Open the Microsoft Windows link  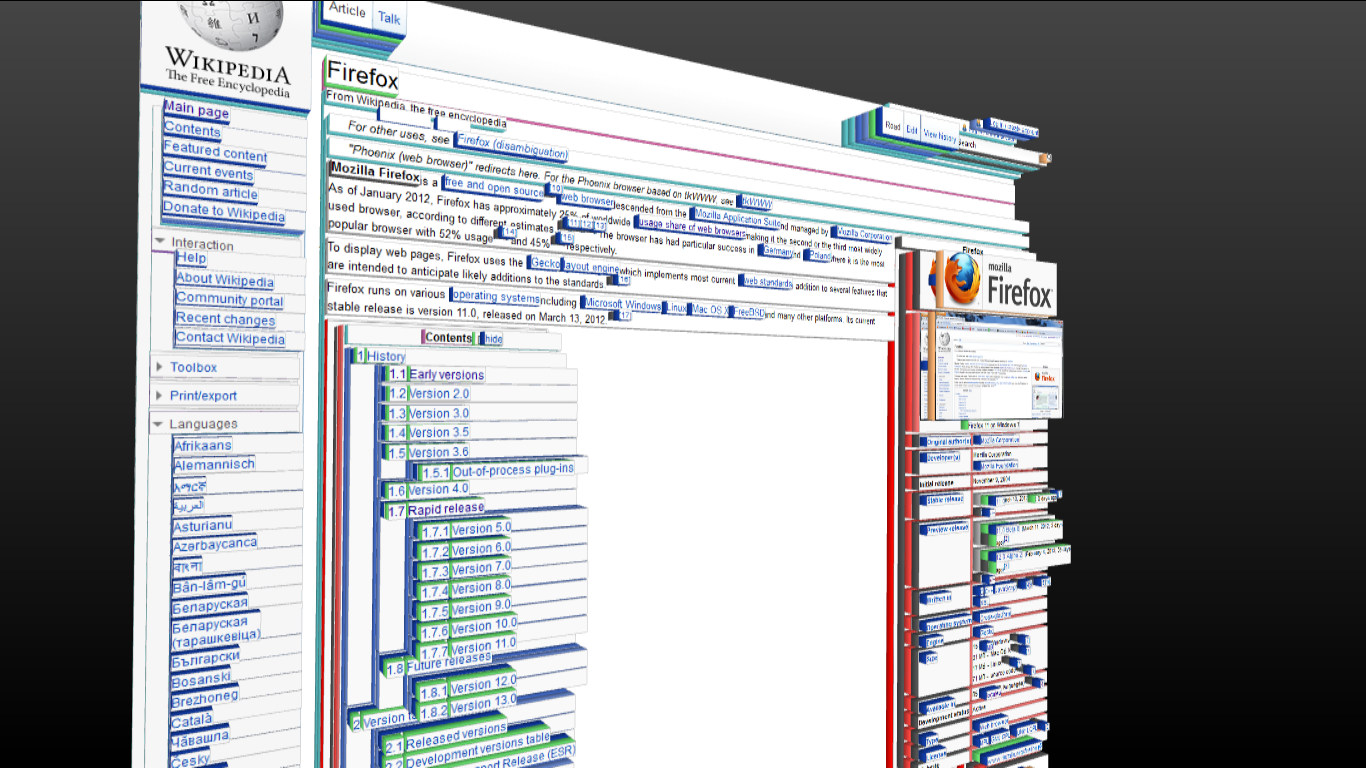pos(623,305)
